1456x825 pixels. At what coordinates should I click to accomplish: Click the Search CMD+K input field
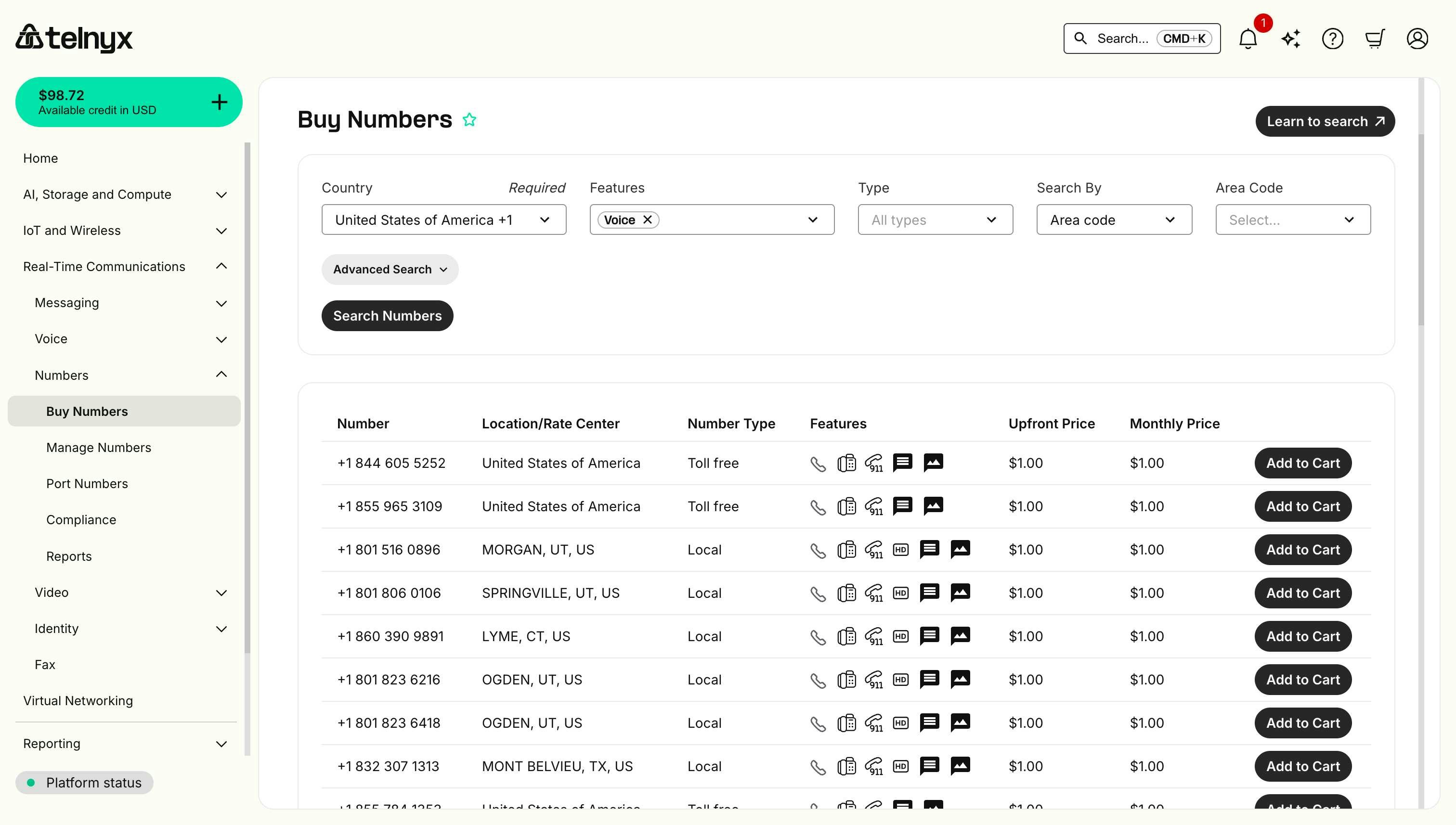pos(1141,38)
